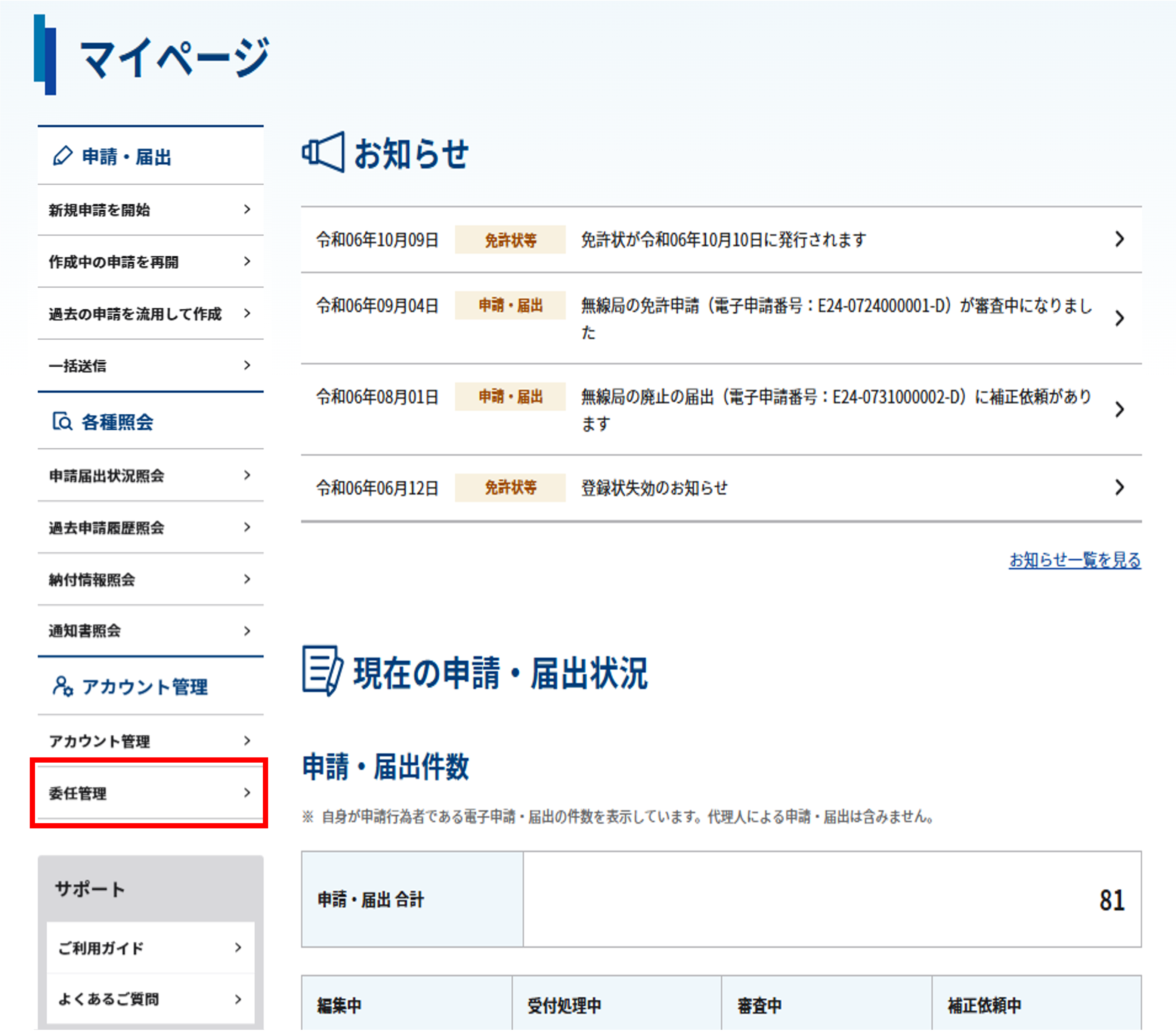The image size is (1176, 1031).
Task: Open よくあるご質問 in the support box
Action: (x=151, y=999)
